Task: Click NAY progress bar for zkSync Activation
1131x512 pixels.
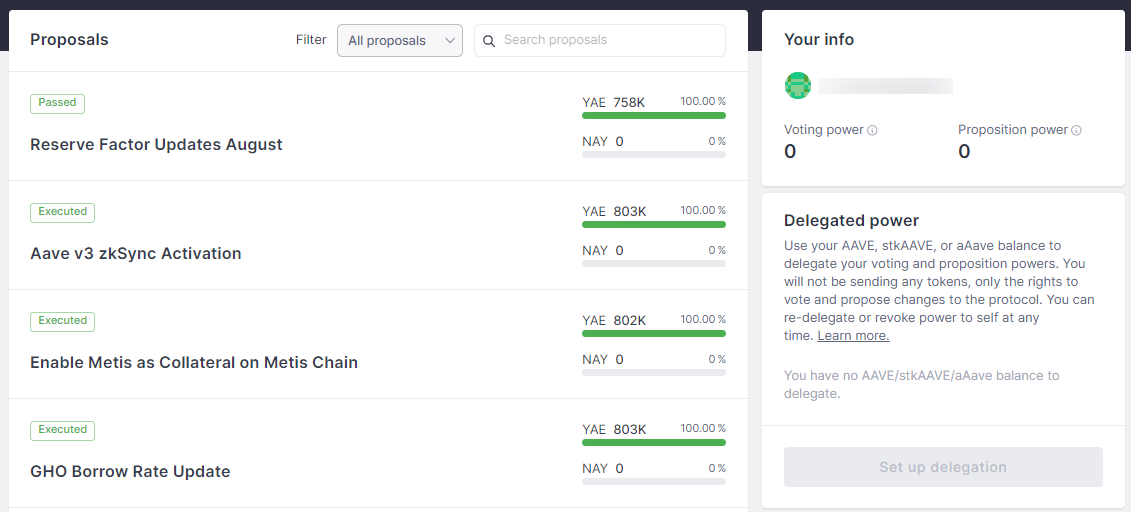Action: (x=654, y=264)
